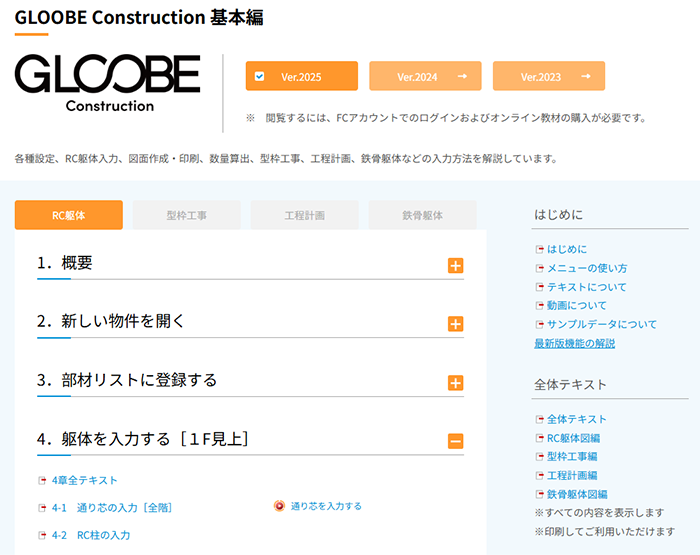Image resolution: width=700 pixels, height=555 pixels.
Task: Expand section 3. 部材リストに登録する plus icon
Action: [455, 383]
